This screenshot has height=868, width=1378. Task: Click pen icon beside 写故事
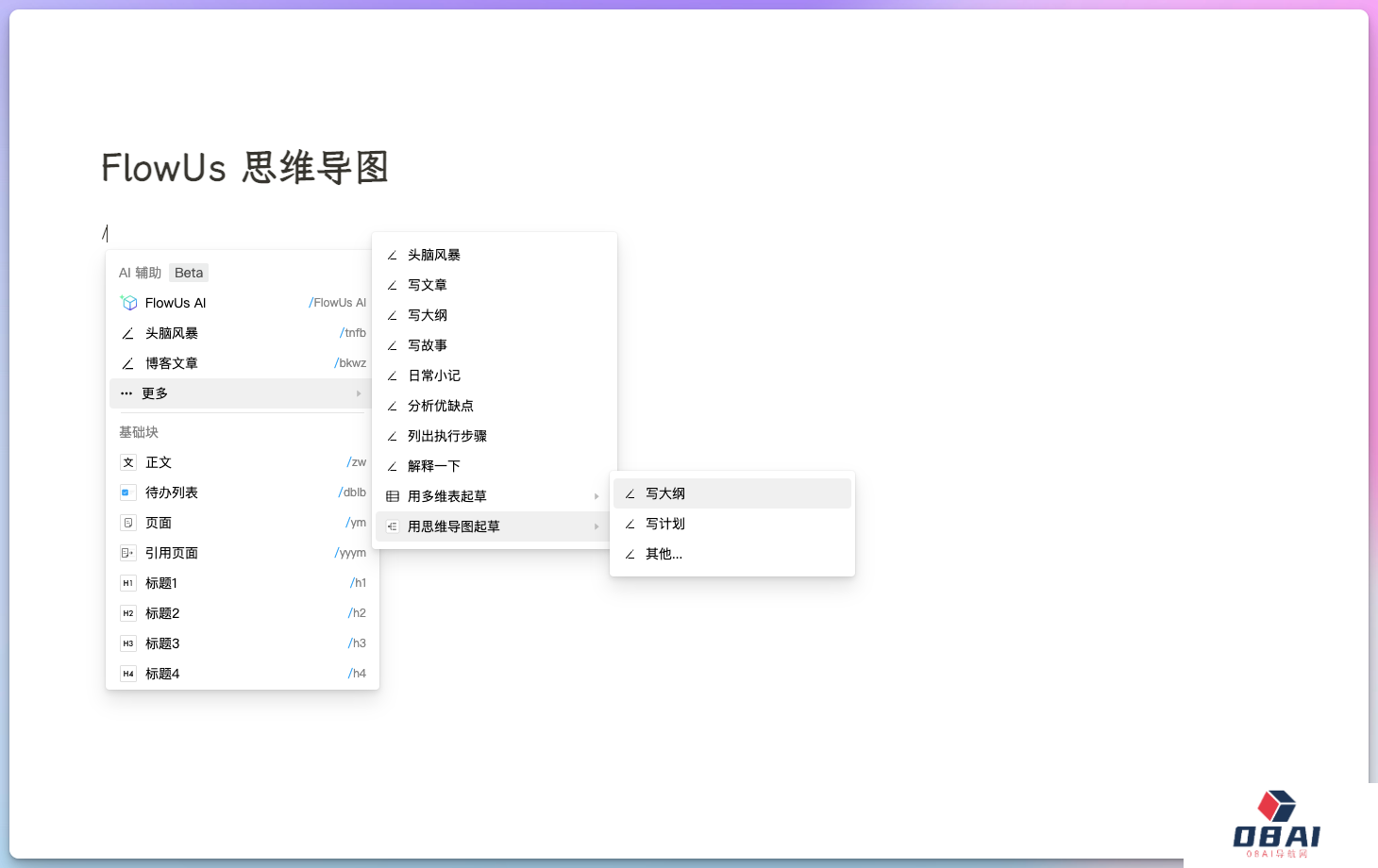point(392,345)
